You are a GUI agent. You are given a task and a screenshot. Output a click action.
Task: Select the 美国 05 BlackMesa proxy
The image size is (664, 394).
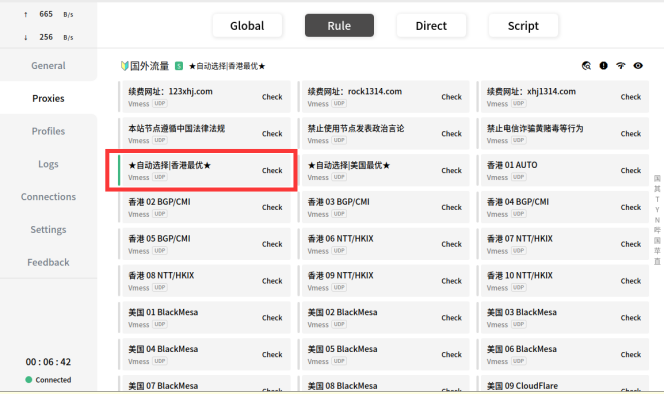click(384, 355)
